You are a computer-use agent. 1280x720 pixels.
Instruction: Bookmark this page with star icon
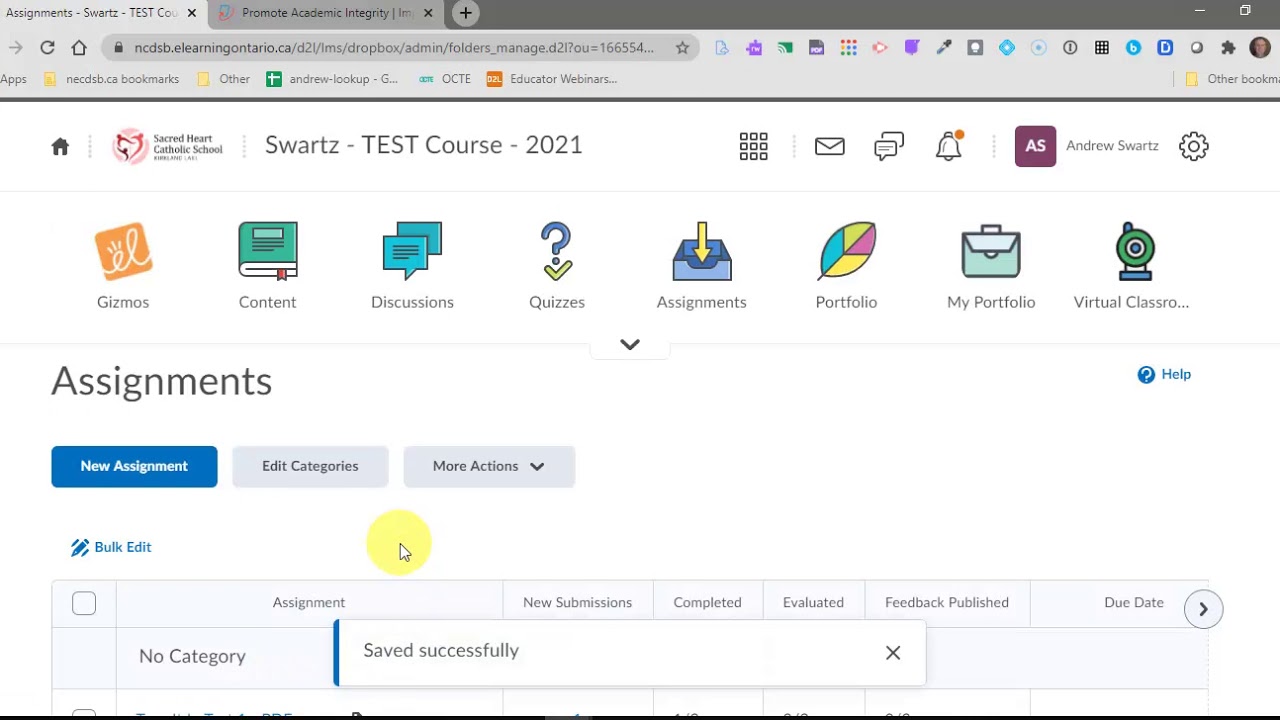682,47
